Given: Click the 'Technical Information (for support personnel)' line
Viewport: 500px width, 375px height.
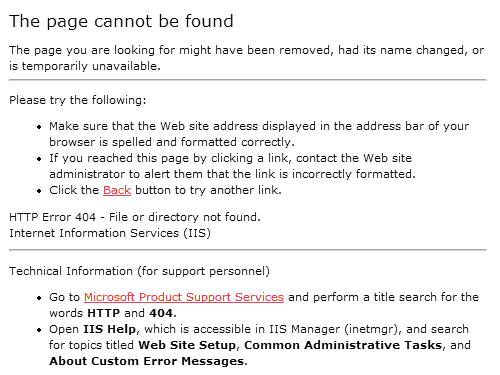Looking at the screenshot, I should (x=139, y=271).
